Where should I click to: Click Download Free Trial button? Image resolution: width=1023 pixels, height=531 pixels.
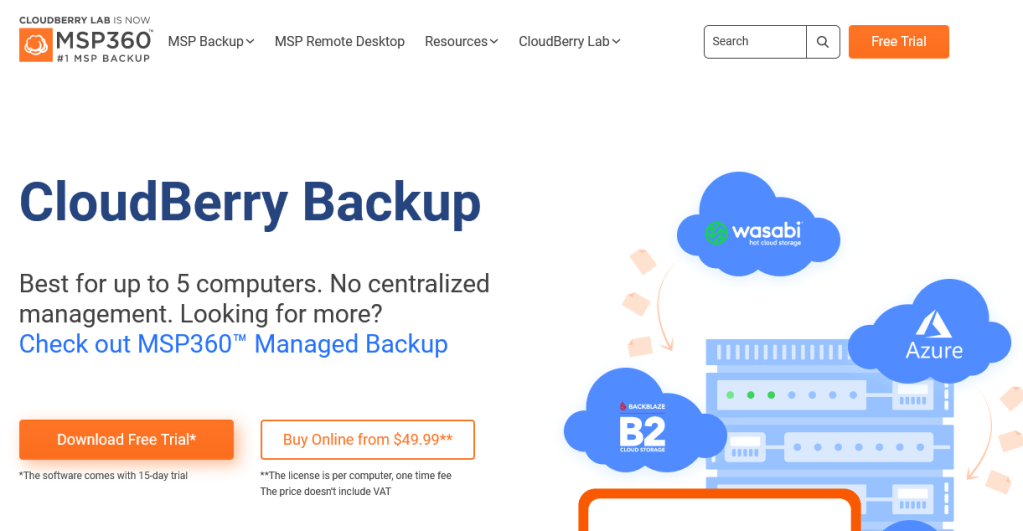pos(127,440)
